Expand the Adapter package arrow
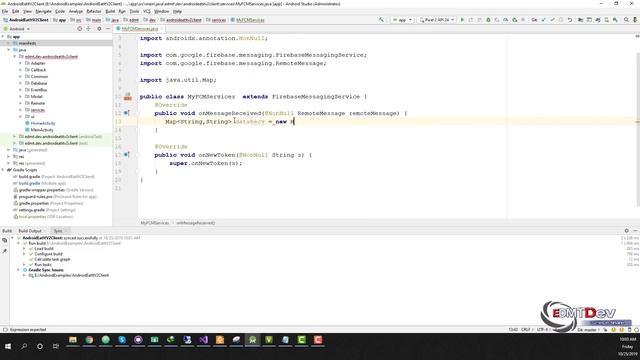The height and width of the screenshot is (360, 640). point(20,63)
